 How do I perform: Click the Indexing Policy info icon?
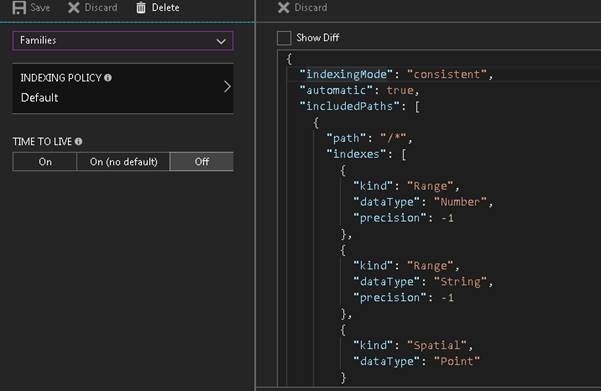pyautogui.click(x=108, y=78)
